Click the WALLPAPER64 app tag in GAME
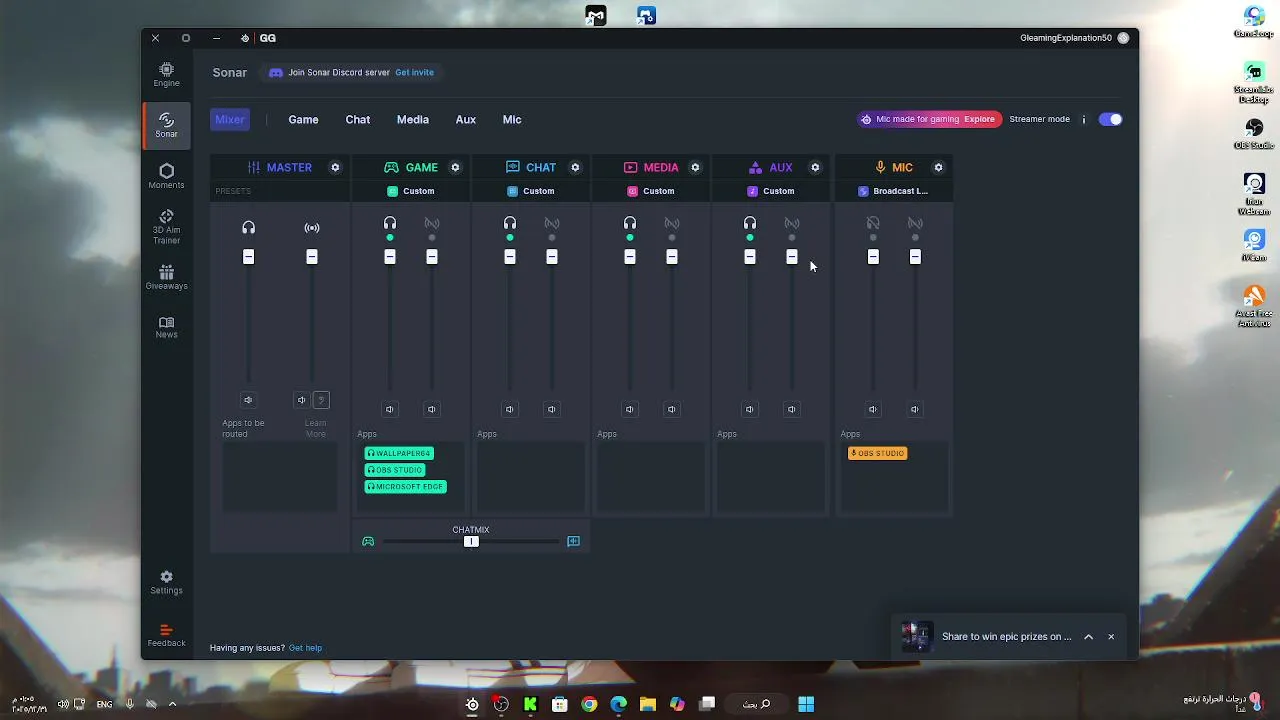The width and height of the screenshot is (1280, 720). pyautogui.click(x=399, y=453)
